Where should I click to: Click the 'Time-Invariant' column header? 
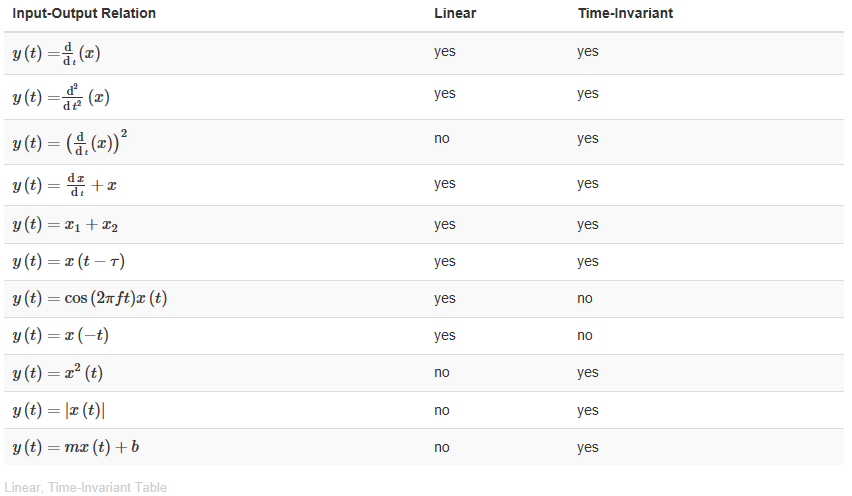pyautogui.click(x=625, y=14)
